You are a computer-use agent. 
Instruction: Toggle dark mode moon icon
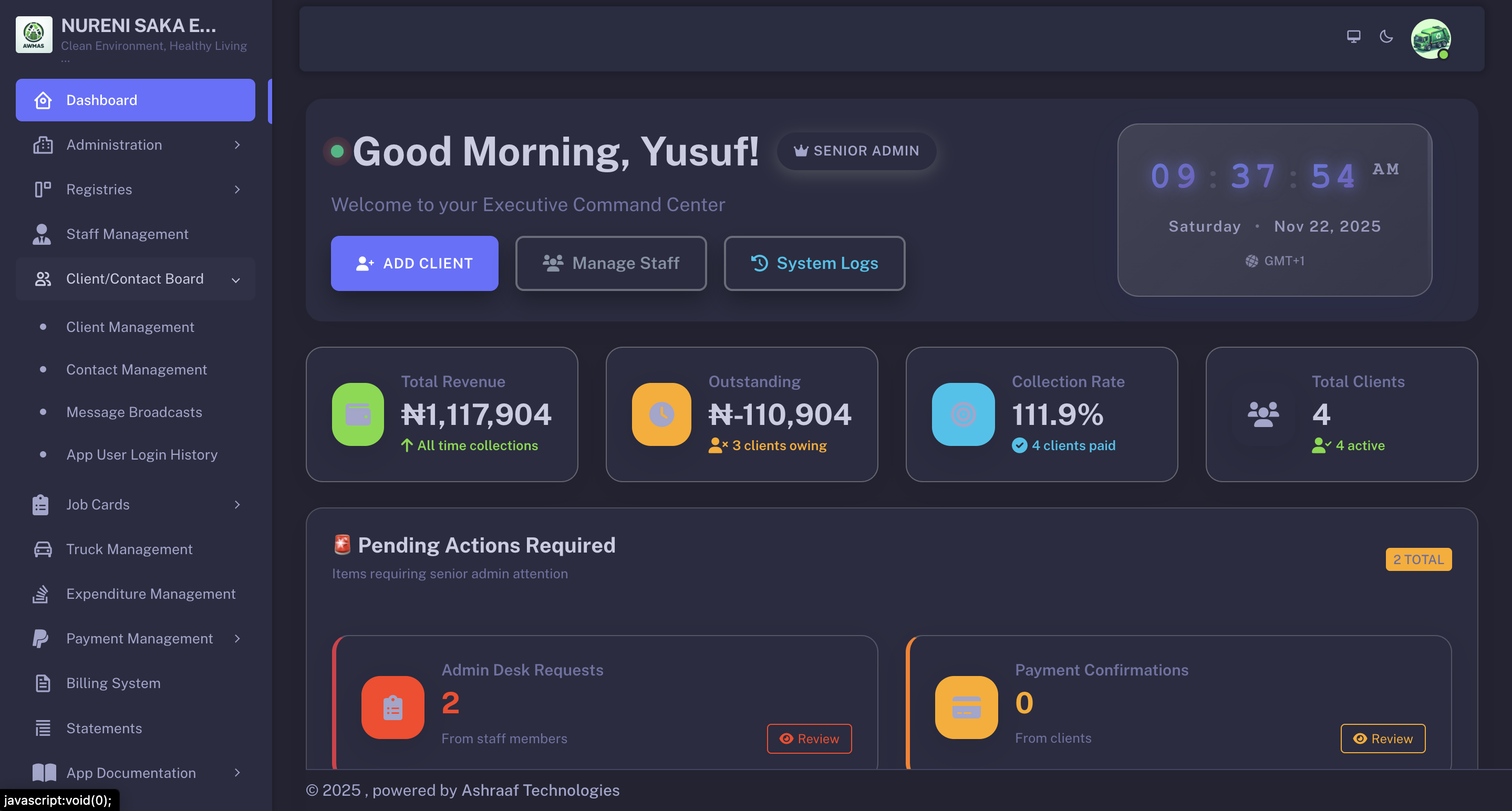(1386, 37)
